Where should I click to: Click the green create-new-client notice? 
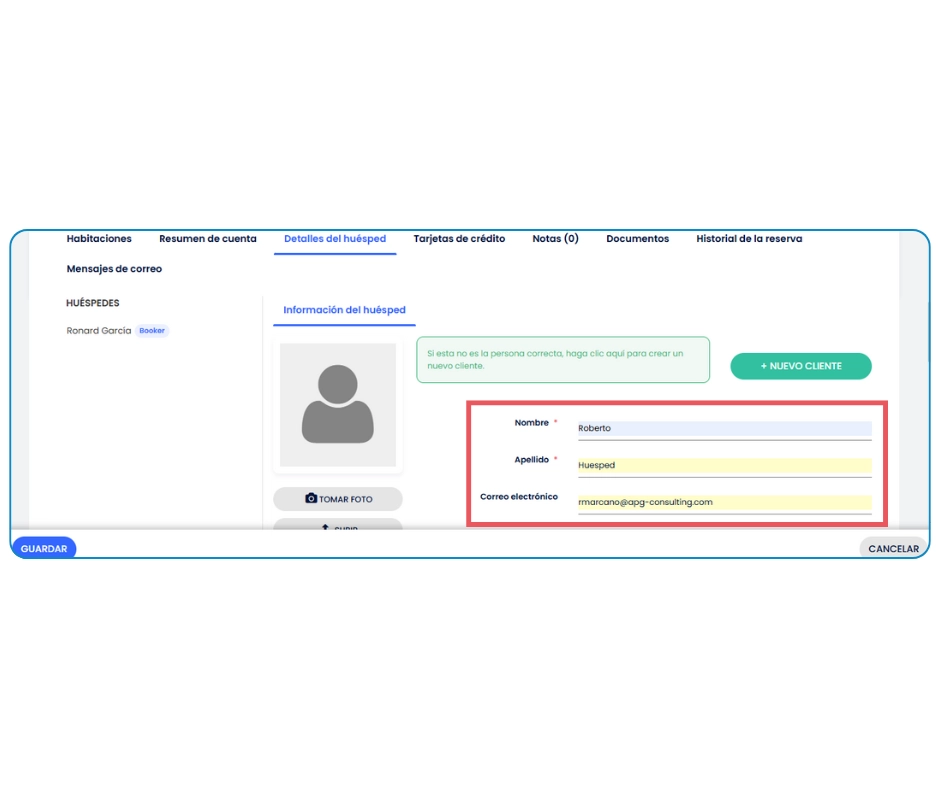coord(562,360)
